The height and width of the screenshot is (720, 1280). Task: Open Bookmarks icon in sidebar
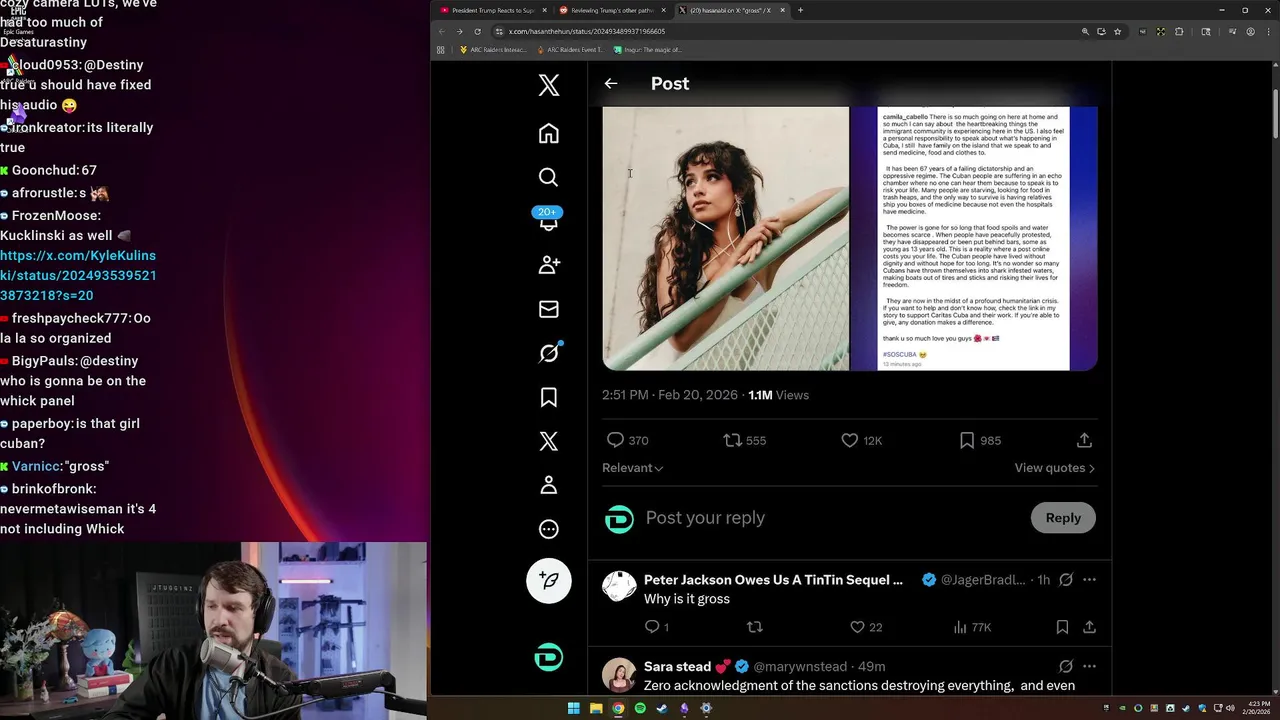click(x=548, y=397)
